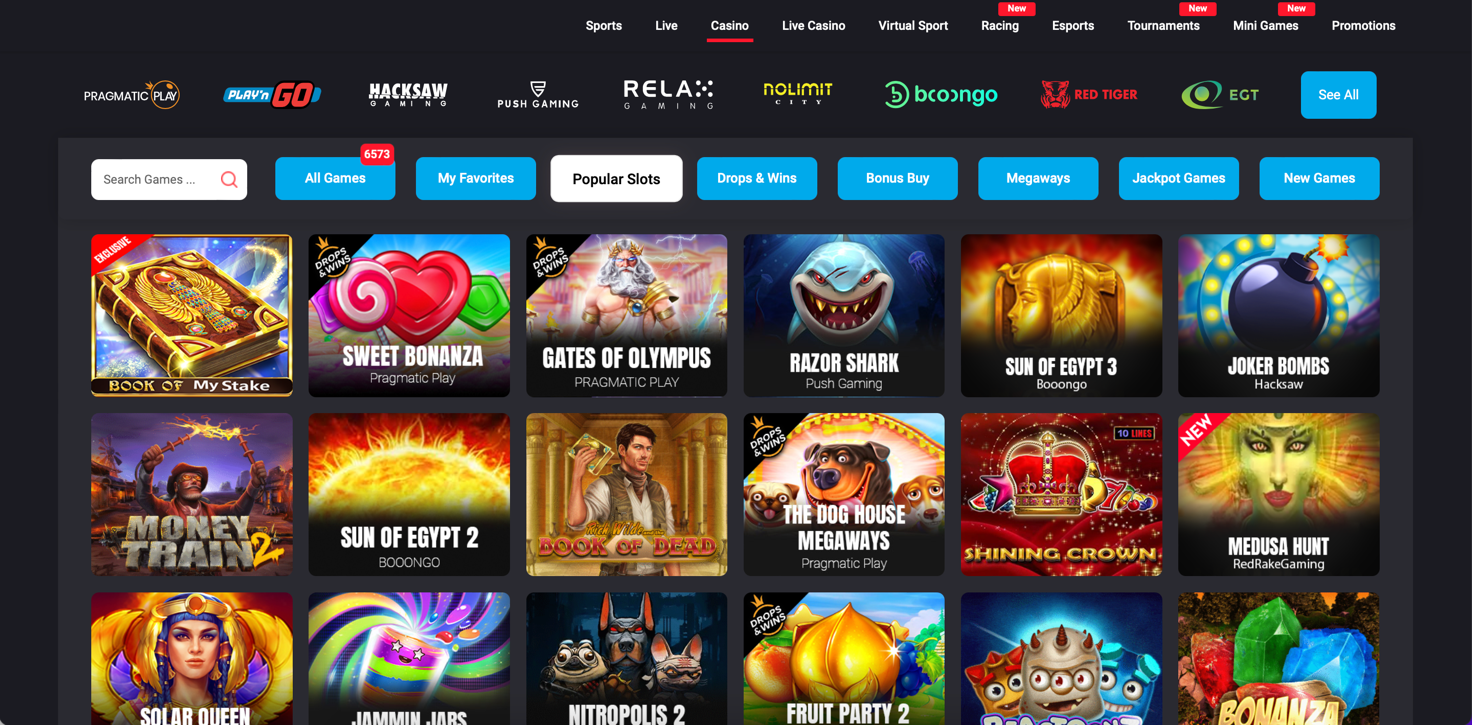Select the All Games filter

[x=335, y=179]
